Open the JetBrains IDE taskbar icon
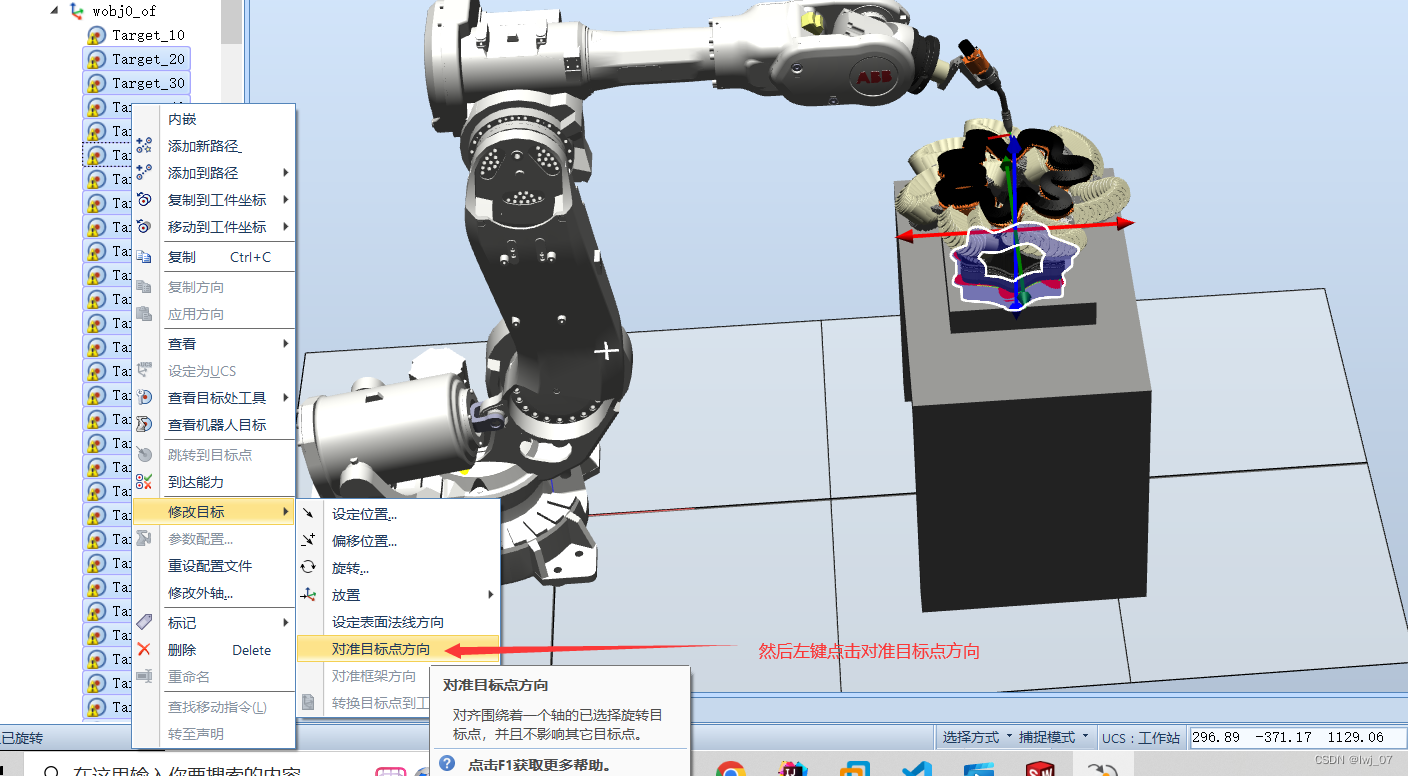Viewport: 1408px width, 776px height. (793, 770)
